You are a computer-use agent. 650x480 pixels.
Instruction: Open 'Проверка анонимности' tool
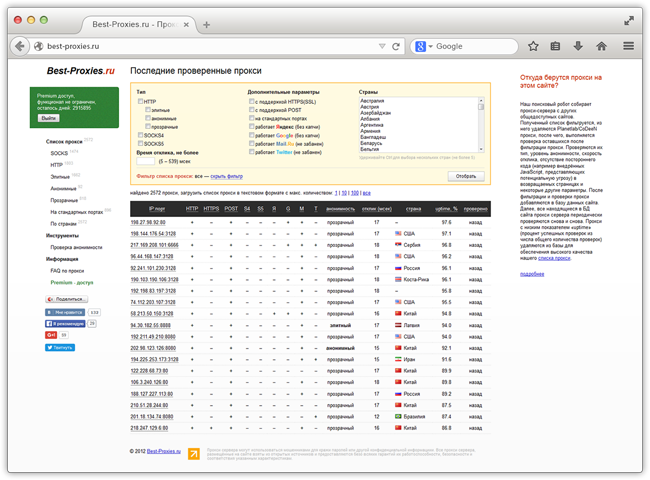pos(76,247)
